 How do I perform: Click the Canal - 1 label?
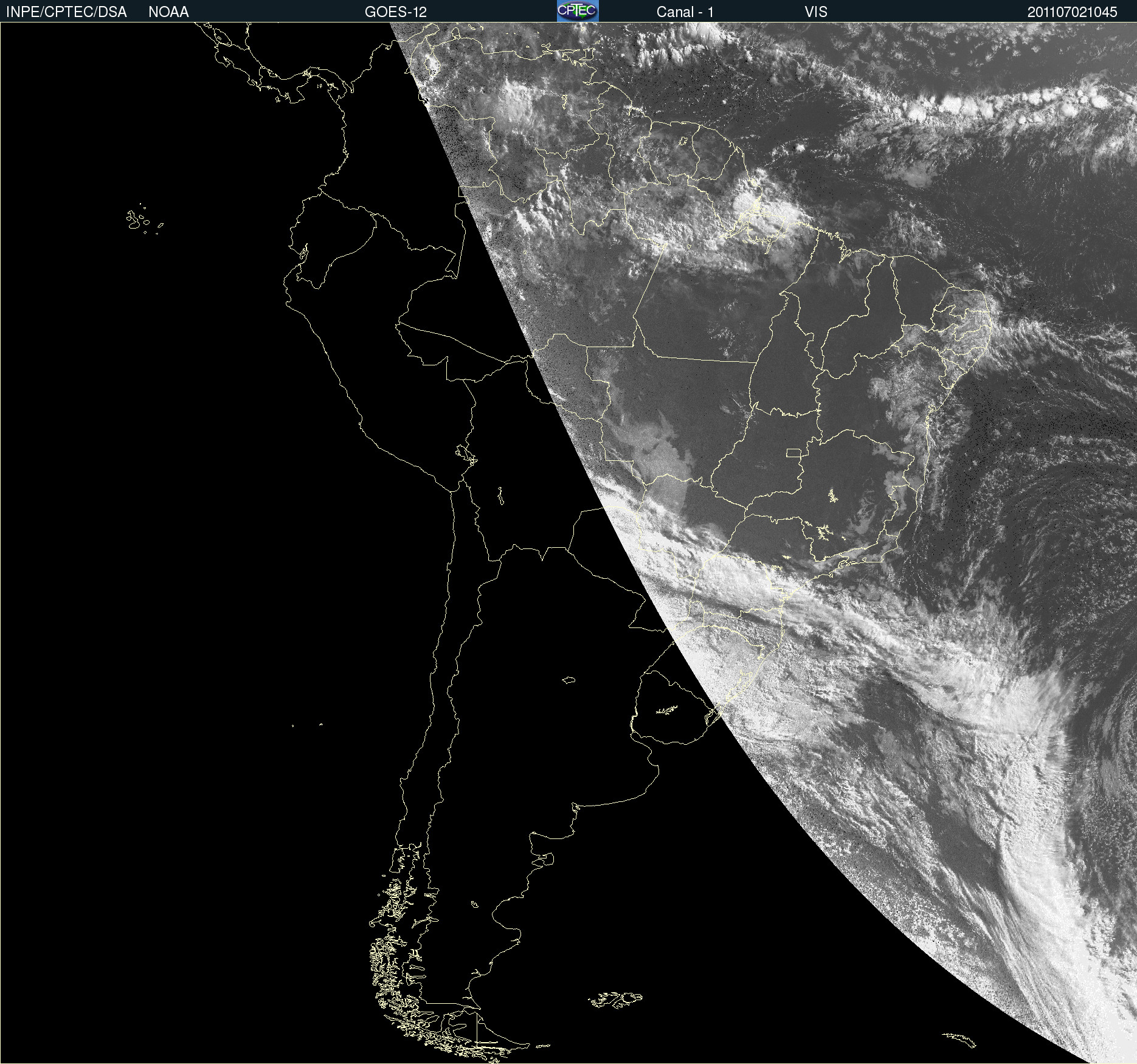tap(685, 12)
